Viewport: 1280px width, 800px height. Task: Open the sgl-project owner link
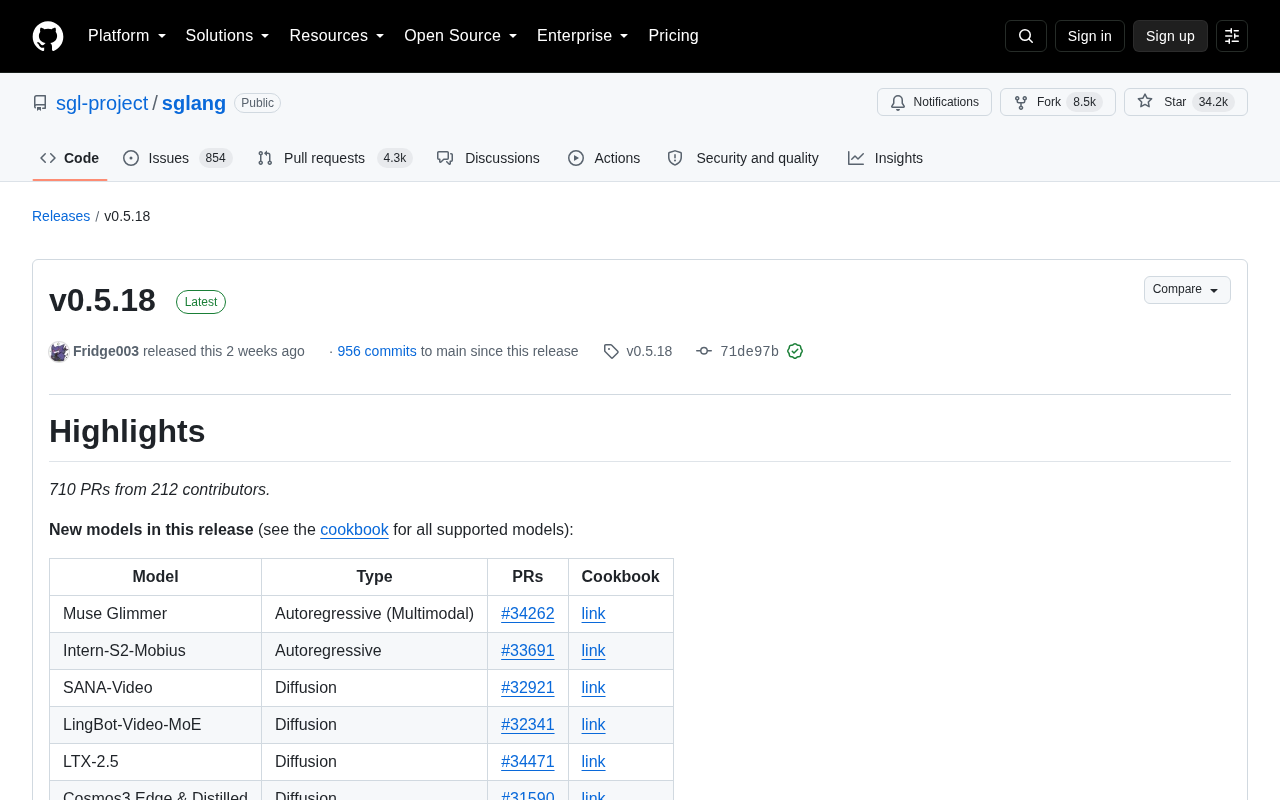[x=102, y=103]
